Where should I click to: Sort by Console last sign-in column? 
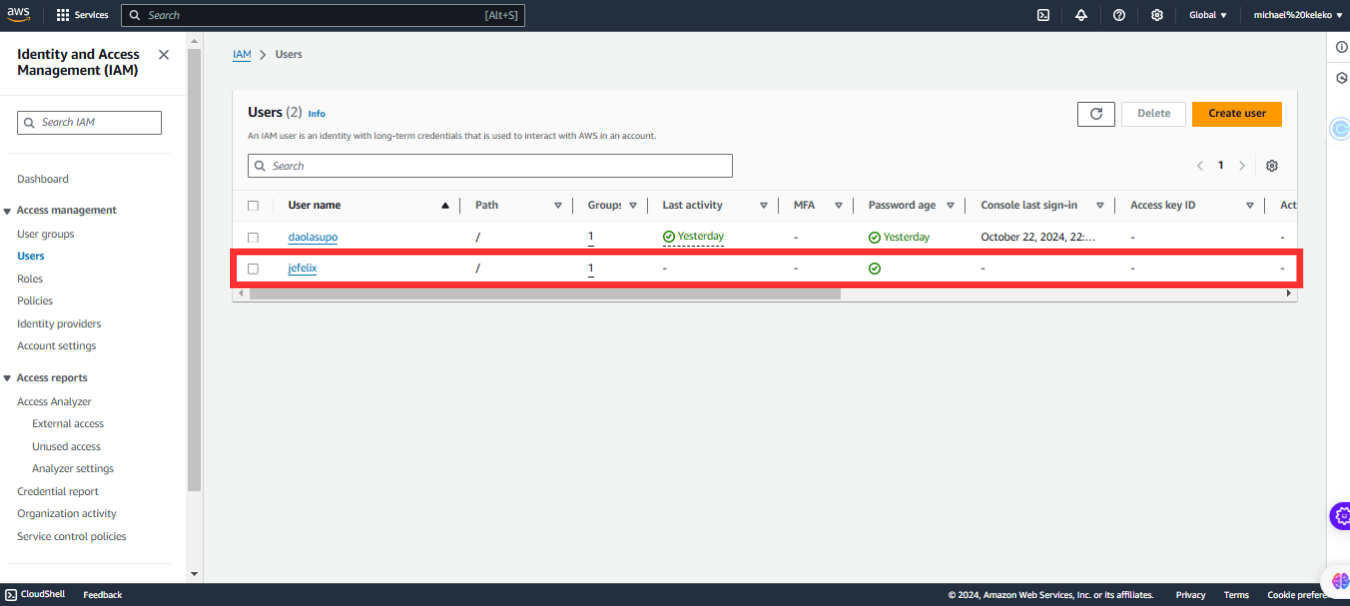click(x=1100, y=205)
